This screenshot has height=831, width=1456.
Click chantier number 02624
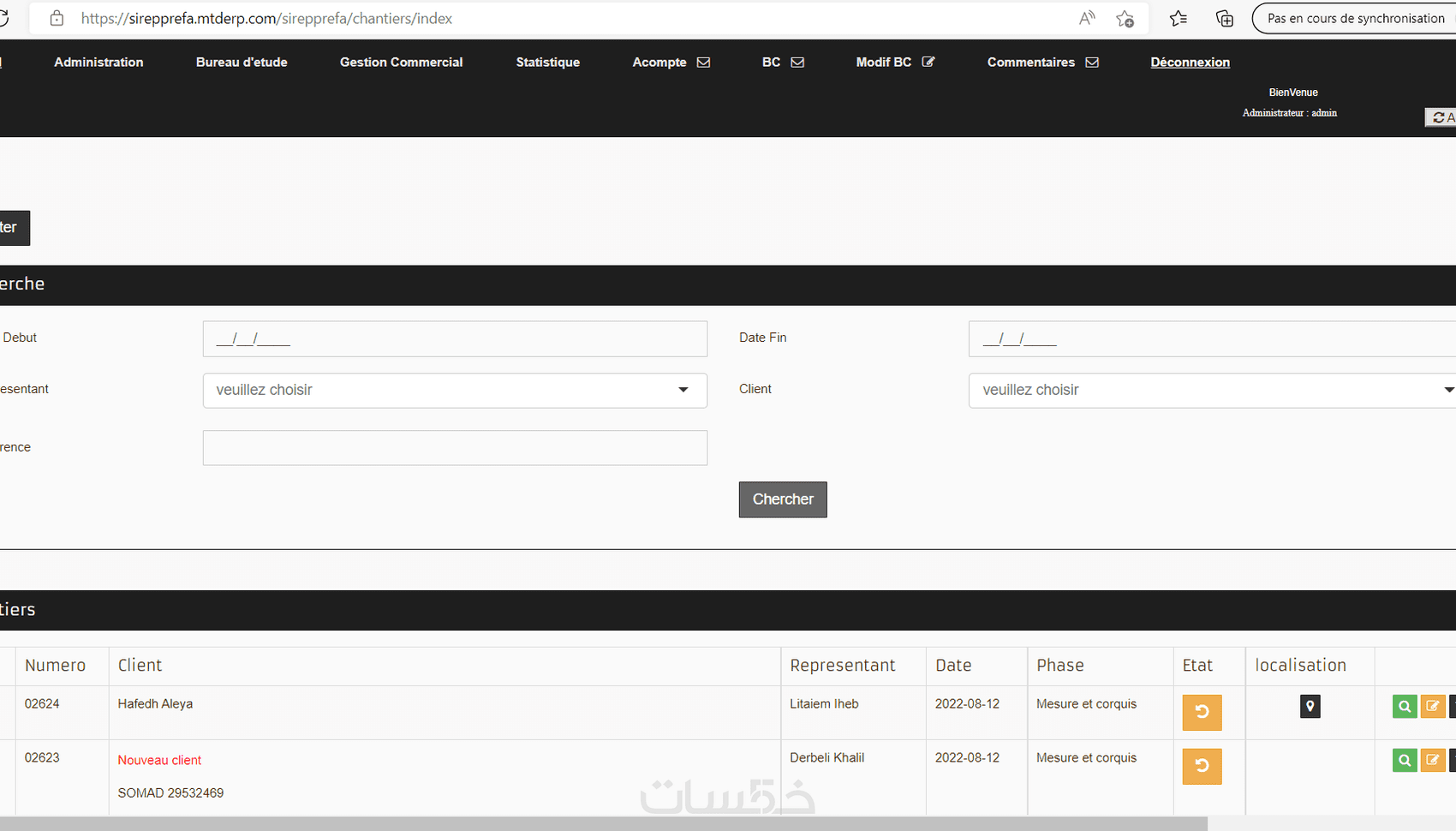tap(42, 703)
